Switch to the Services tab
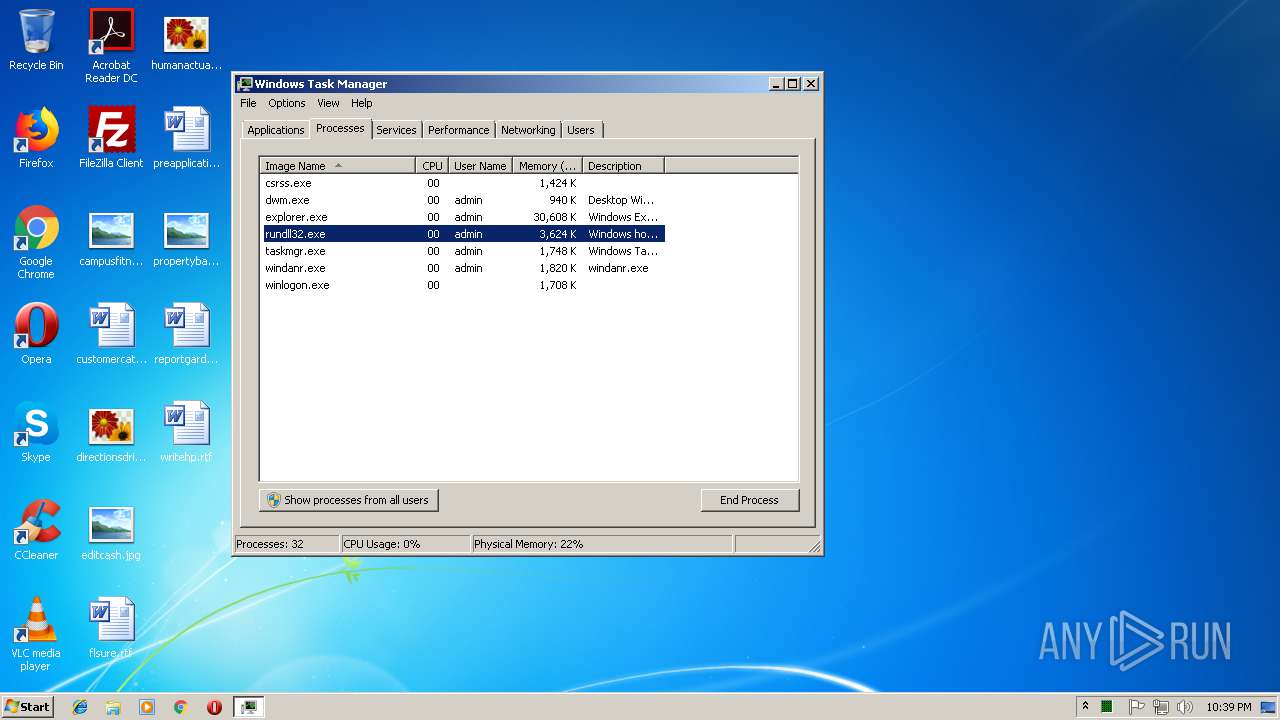The height and width of the screenshot is (720, 1280). [396, 130]
